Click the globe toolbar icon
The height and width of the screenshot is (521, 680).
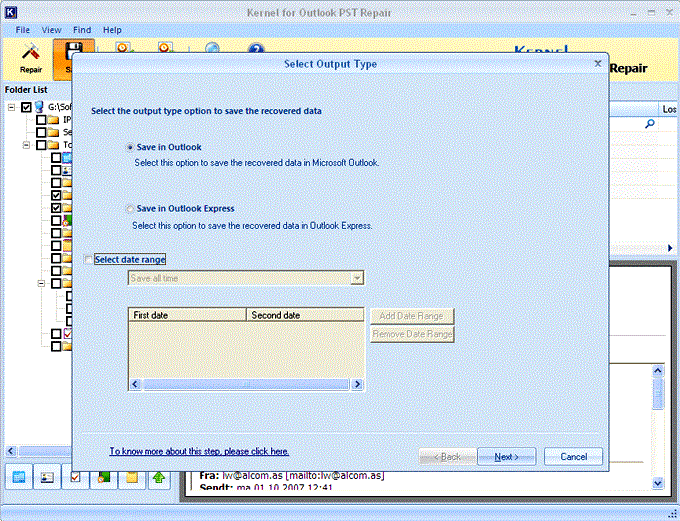tap(212, 48)
